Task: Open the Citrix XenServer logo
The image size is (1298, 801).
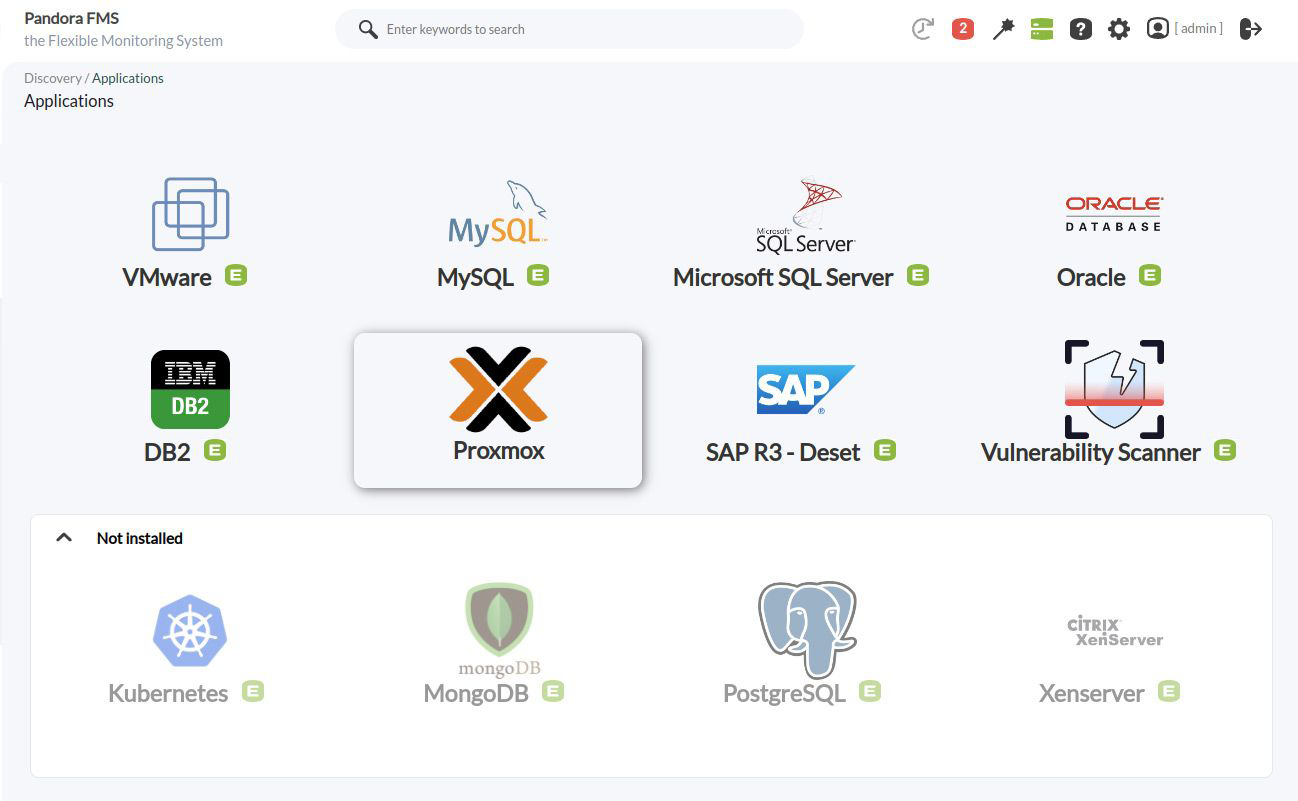Action: coord(1113,630)
